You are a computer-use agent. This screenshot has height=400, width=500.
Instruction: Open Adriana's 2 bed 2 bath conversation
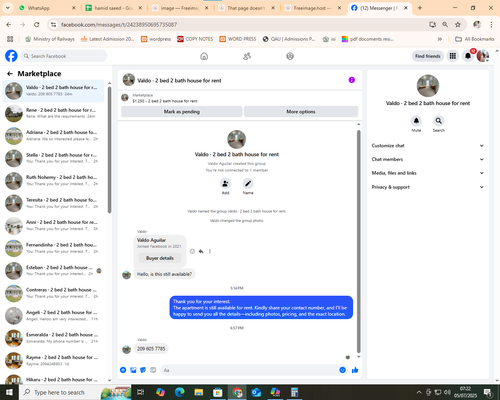pyautogui.click(x=53, y=136)
